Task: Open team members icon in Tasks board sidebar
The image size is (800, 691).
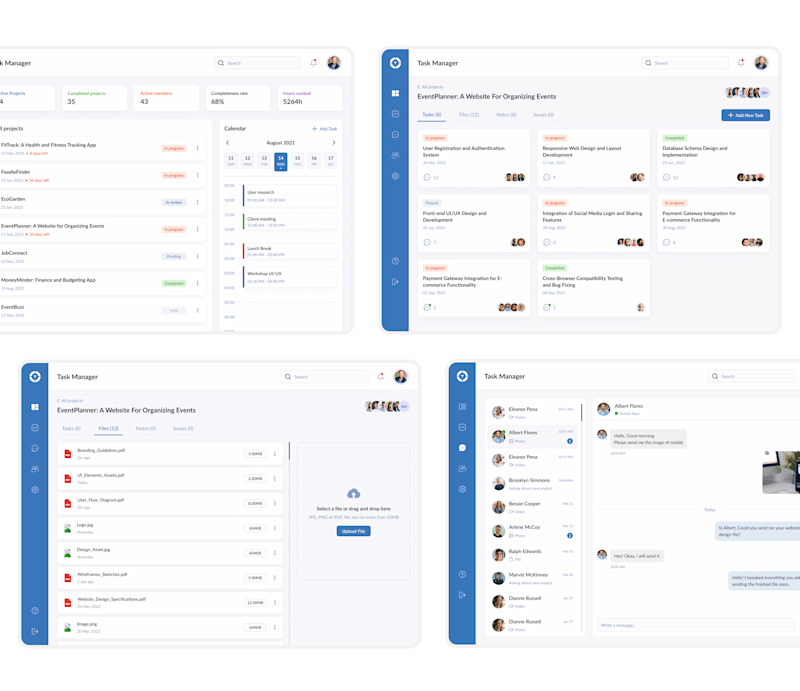Action: pyautogui.click(x=395, y=155)
